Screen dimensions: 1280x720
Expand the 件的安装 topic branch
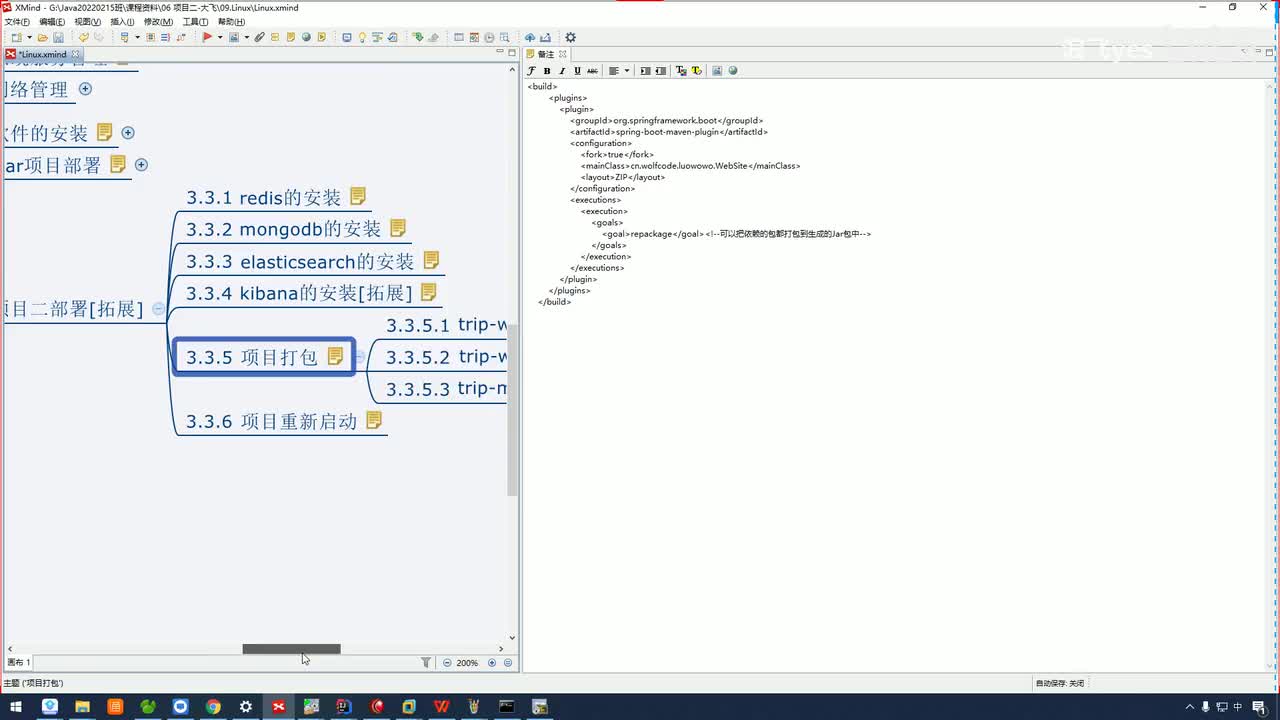tap(128, 132)
